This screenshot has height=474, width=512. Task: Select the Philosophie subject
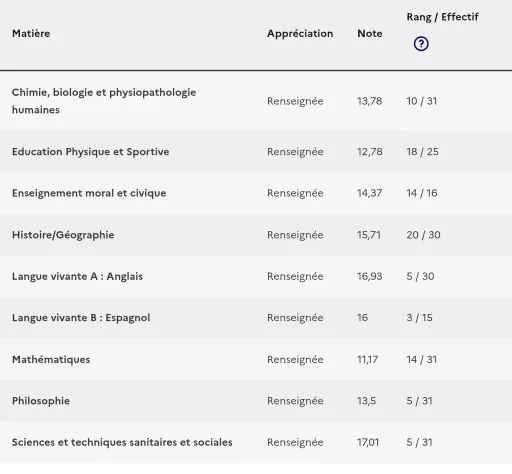[x=41, y=401]
